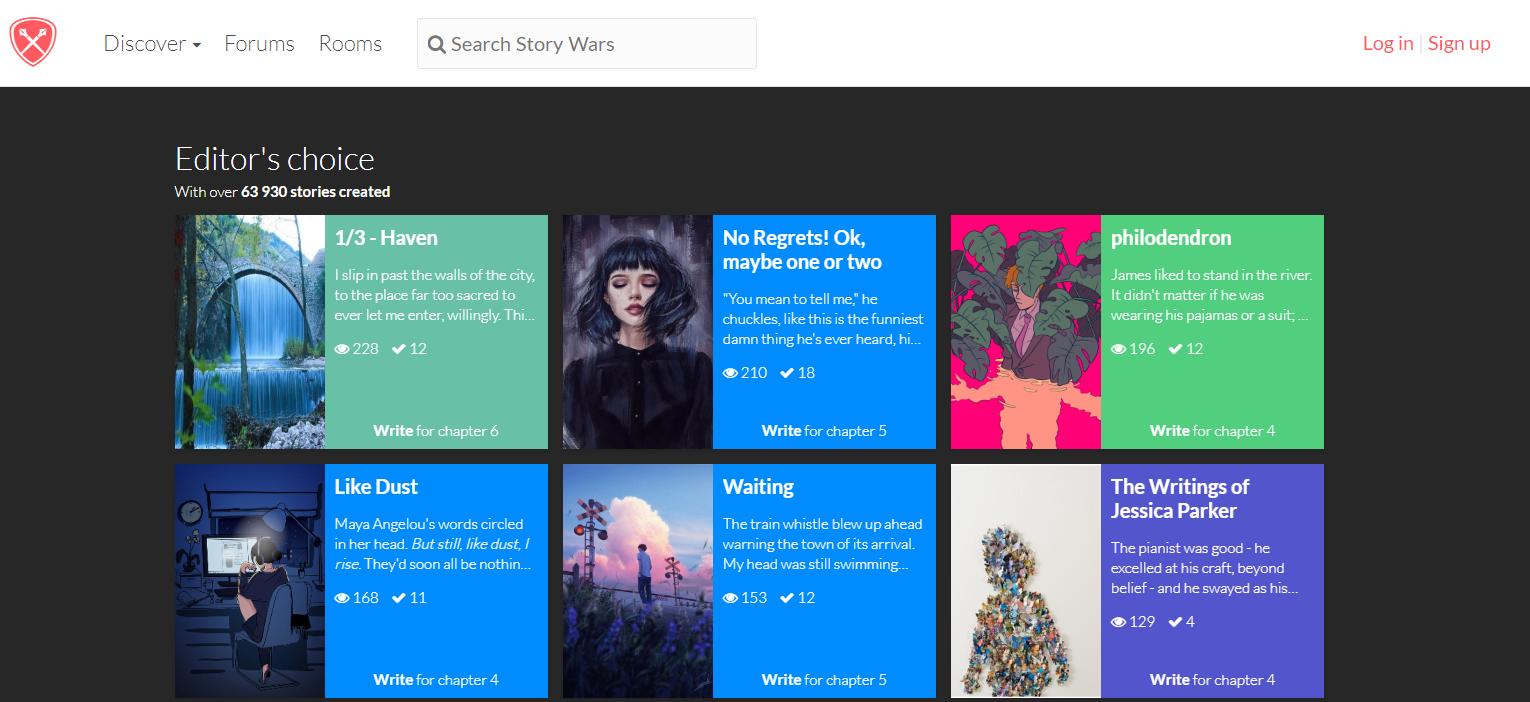Click Write for chapter 5 on Waiting
This screenshot has height=702, width=1530.
coord(824,680)
